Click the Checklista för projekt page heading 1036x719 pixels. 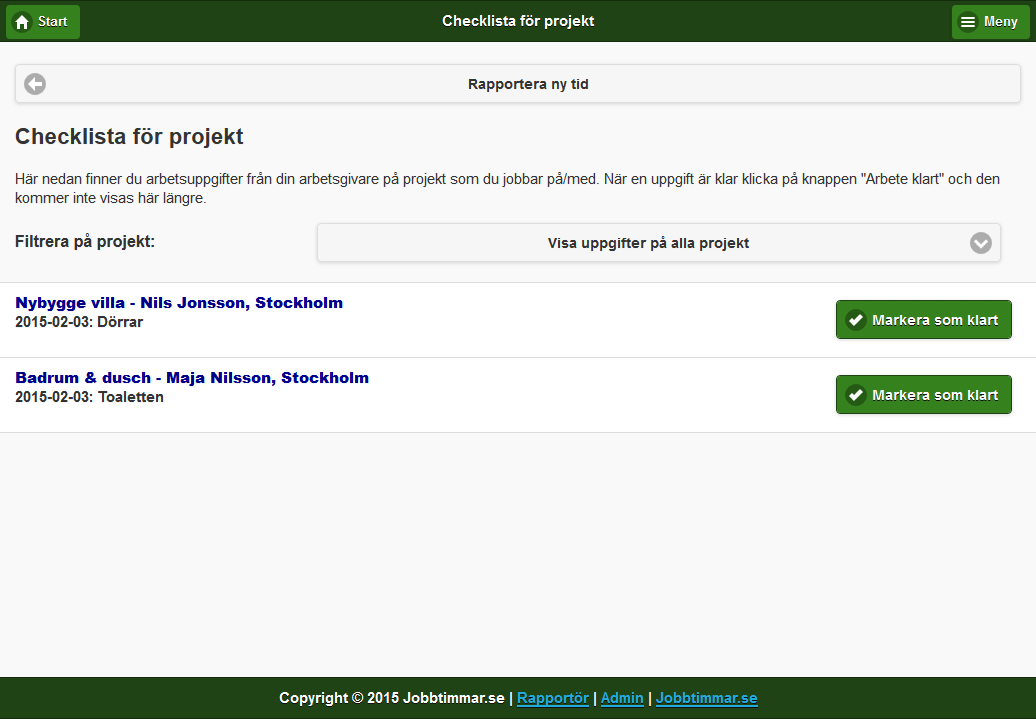coord(129,136)
